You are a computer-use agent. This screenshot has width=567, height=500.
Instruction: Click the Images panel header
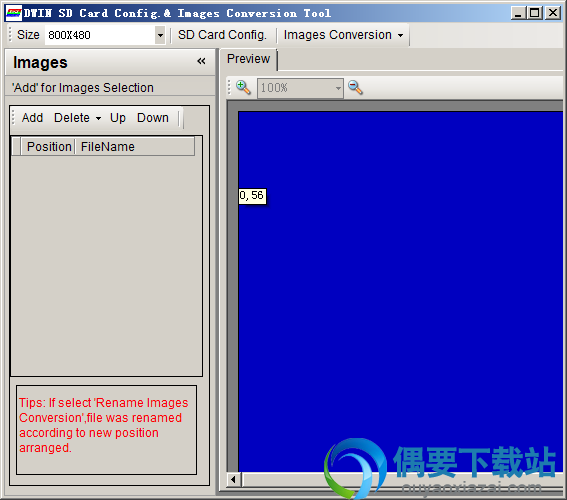(110, 63)
